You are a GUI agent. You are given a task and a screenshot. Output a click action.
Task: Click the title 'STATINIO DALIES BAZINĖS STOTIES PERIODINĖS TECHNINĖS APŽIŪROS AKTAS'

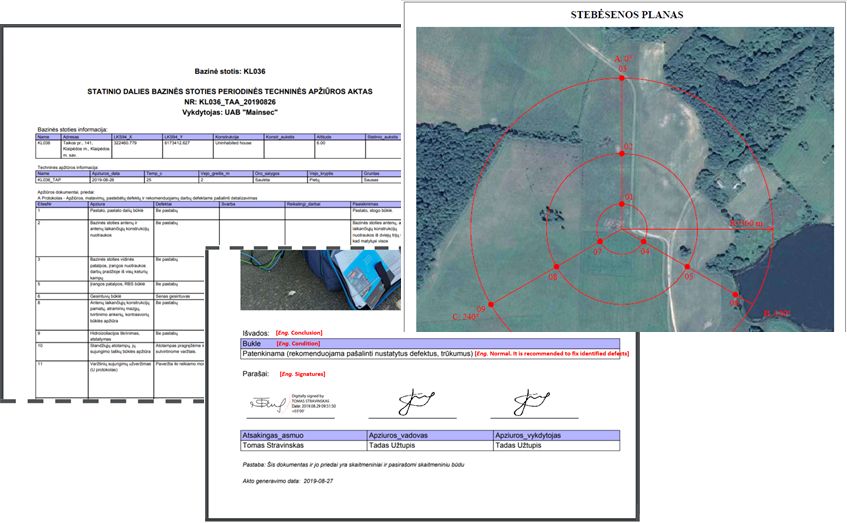(230, 91)
